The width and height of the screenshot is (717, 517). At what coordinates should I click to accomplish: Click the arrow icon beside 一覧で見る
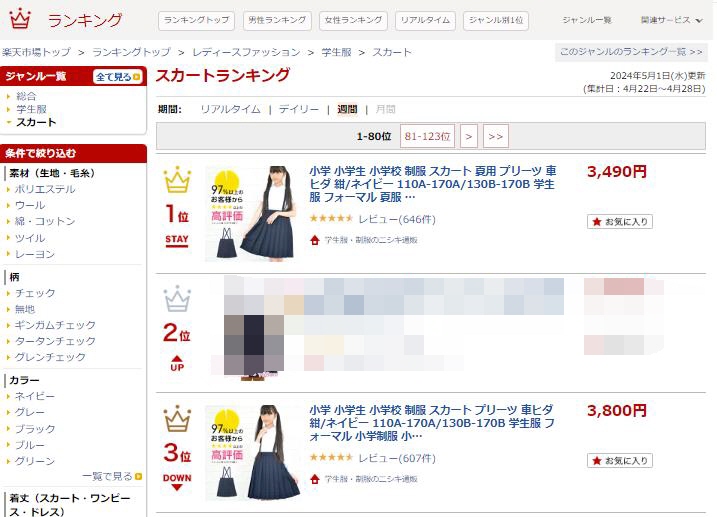coord(138,476)
